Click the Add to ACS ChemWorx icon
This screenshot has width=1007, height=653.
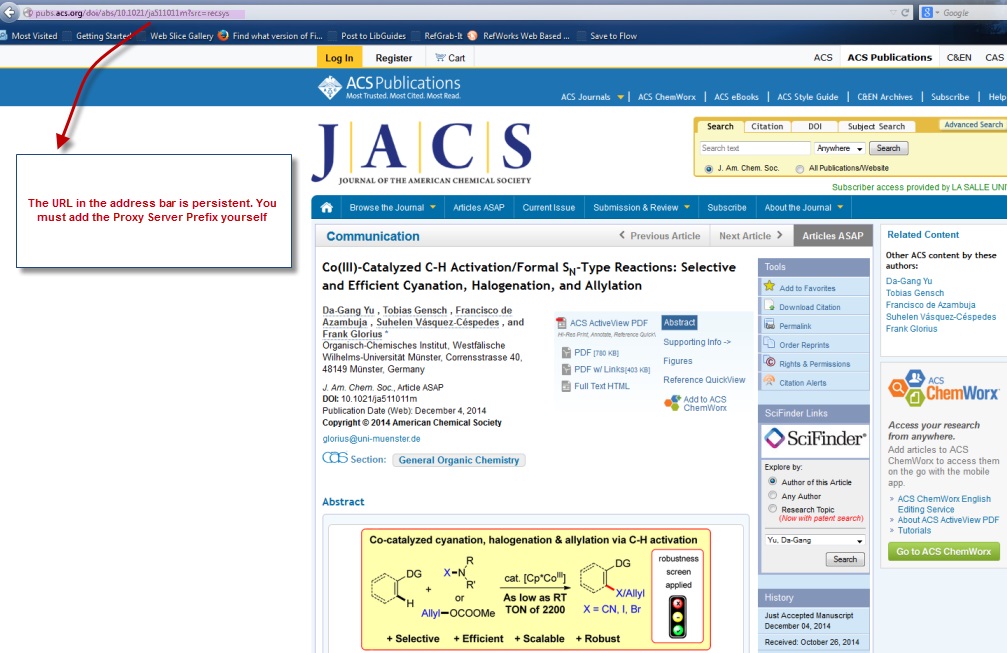(672, 403)
